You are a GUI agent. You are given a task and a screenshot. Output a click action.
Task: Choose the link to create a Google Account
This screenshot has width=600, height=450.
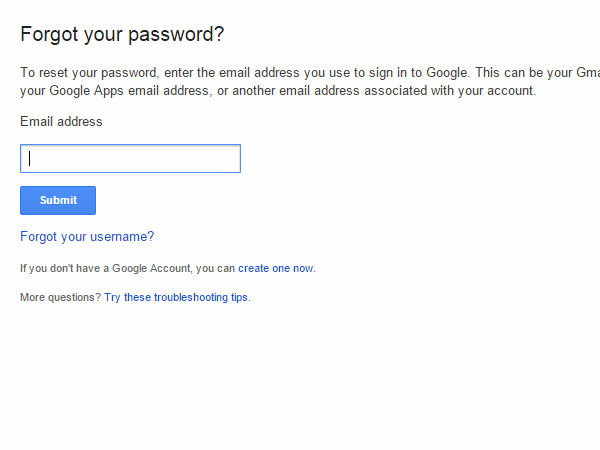[x=275, y=268]
